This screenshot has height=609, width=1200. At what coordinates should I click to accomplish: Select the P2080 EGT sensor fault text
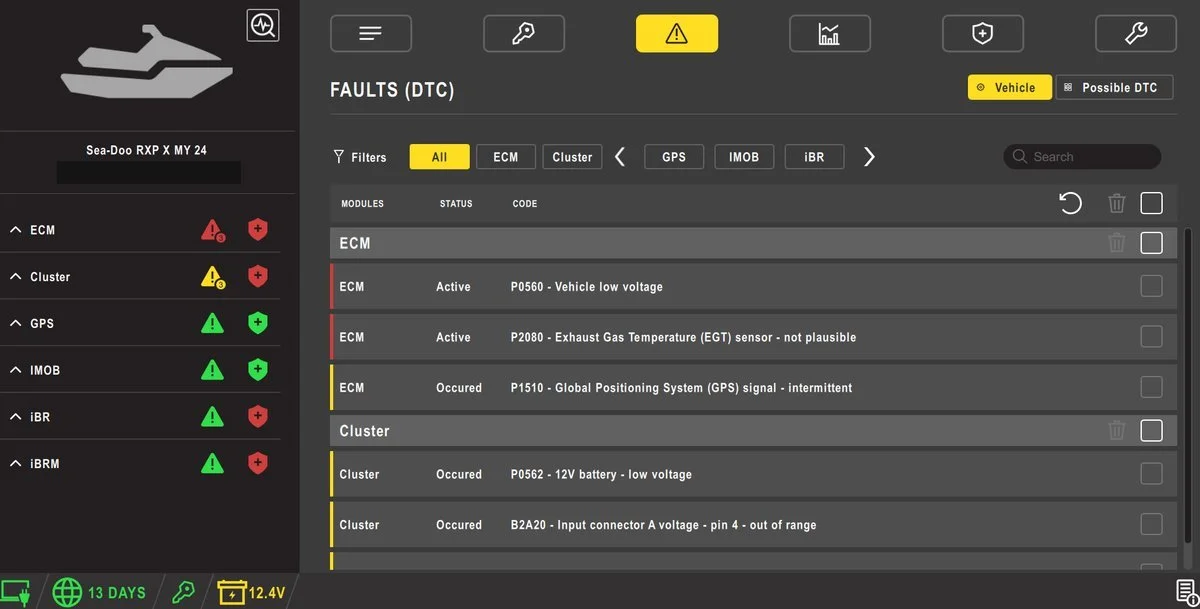coord(683,337)
